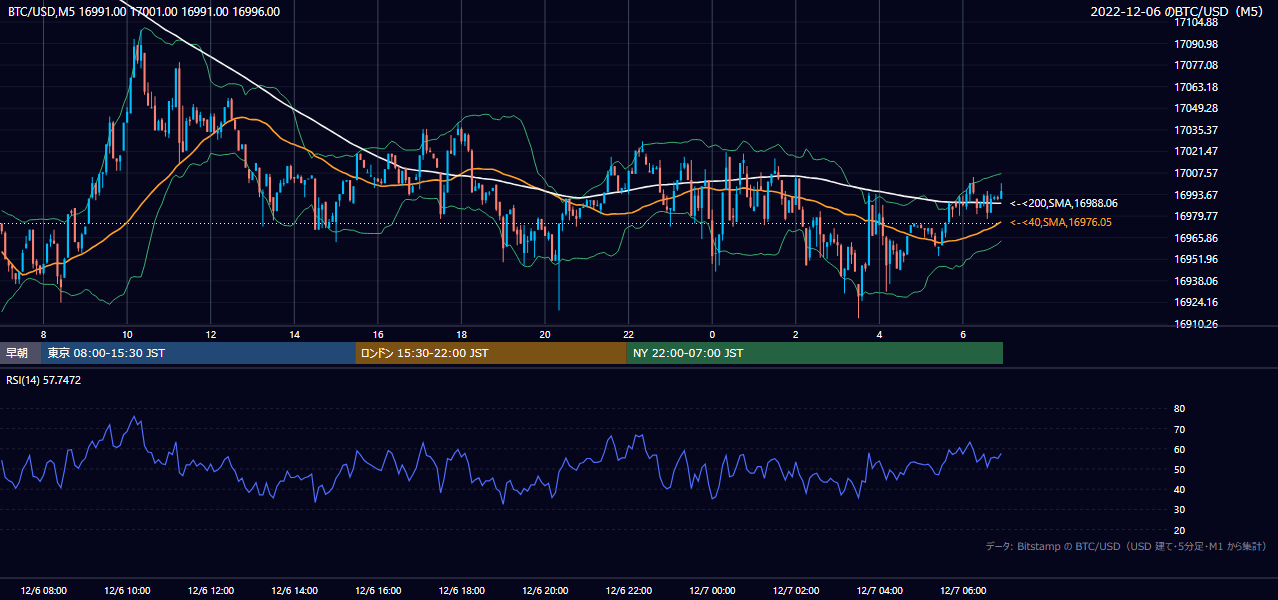The height and width of the screenshot is (600, 1278).
Task: Click the 12/6 12:00 time label
Action: point(210,591)
